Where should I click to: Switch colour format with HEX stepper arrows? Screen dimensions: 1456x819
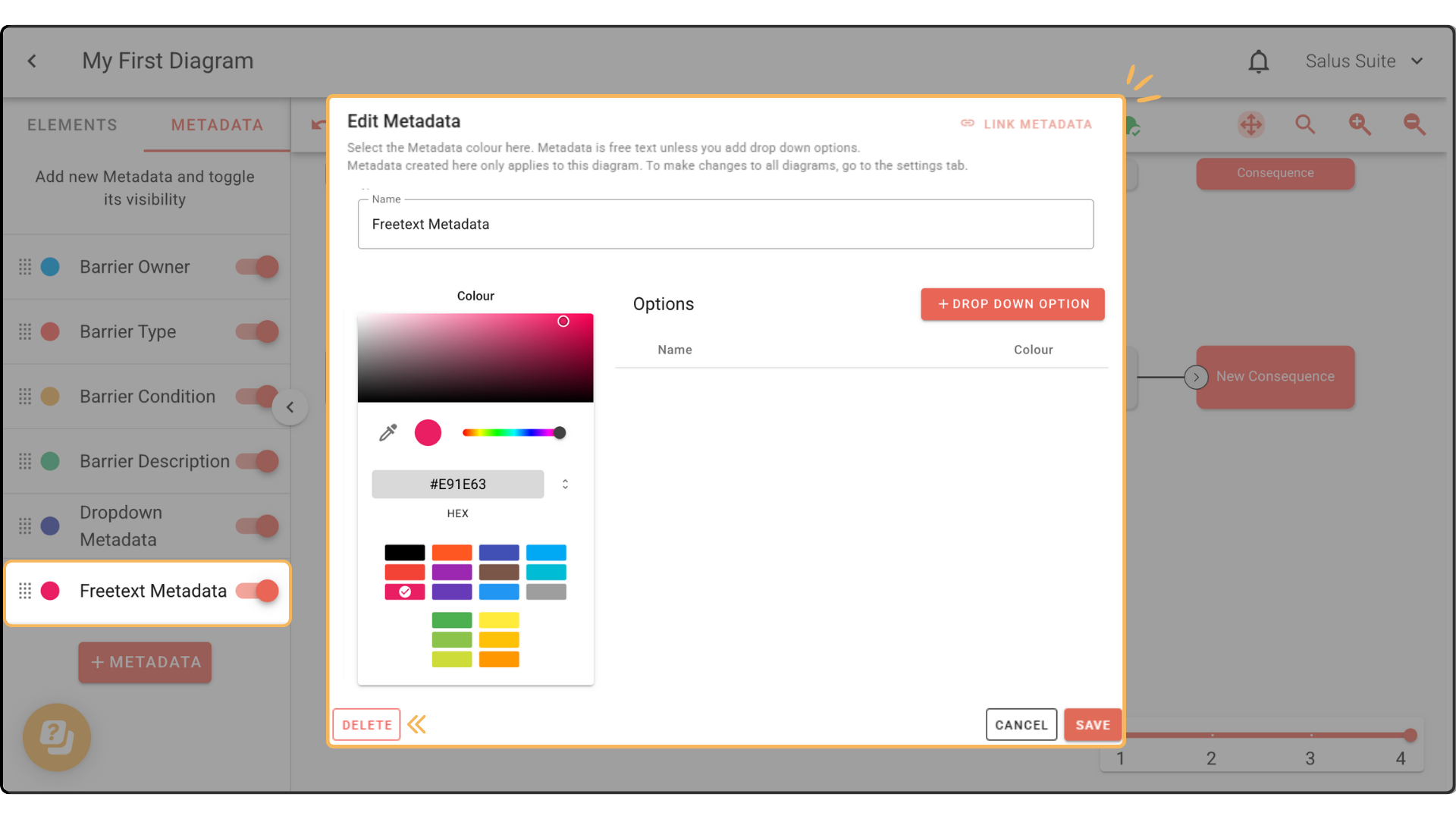(565, 484)
